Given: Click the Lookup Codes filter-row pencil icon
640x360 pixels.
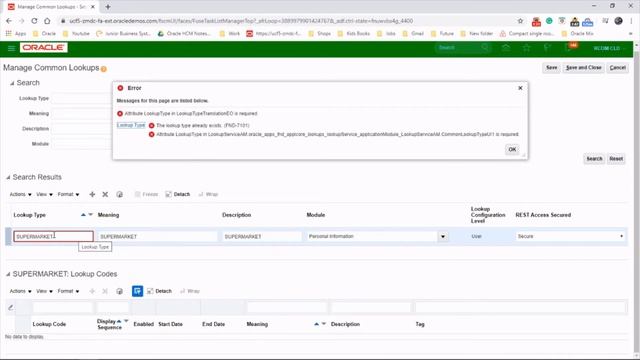Looking at the screenshot, I should [x=11, y=308].
